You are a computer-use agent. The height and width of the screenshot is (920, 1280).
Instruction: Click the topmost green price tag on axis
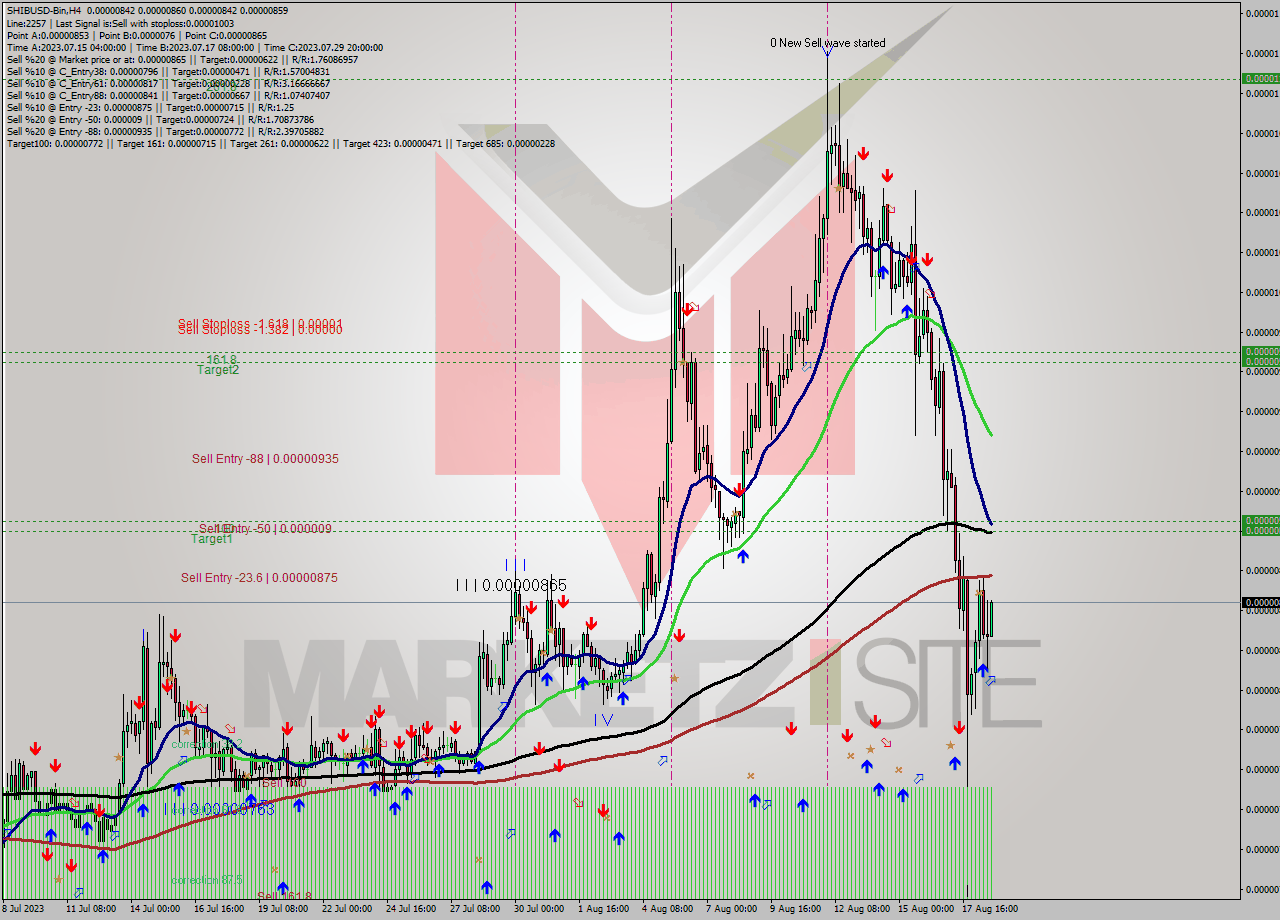click(x=1260, y=78)
